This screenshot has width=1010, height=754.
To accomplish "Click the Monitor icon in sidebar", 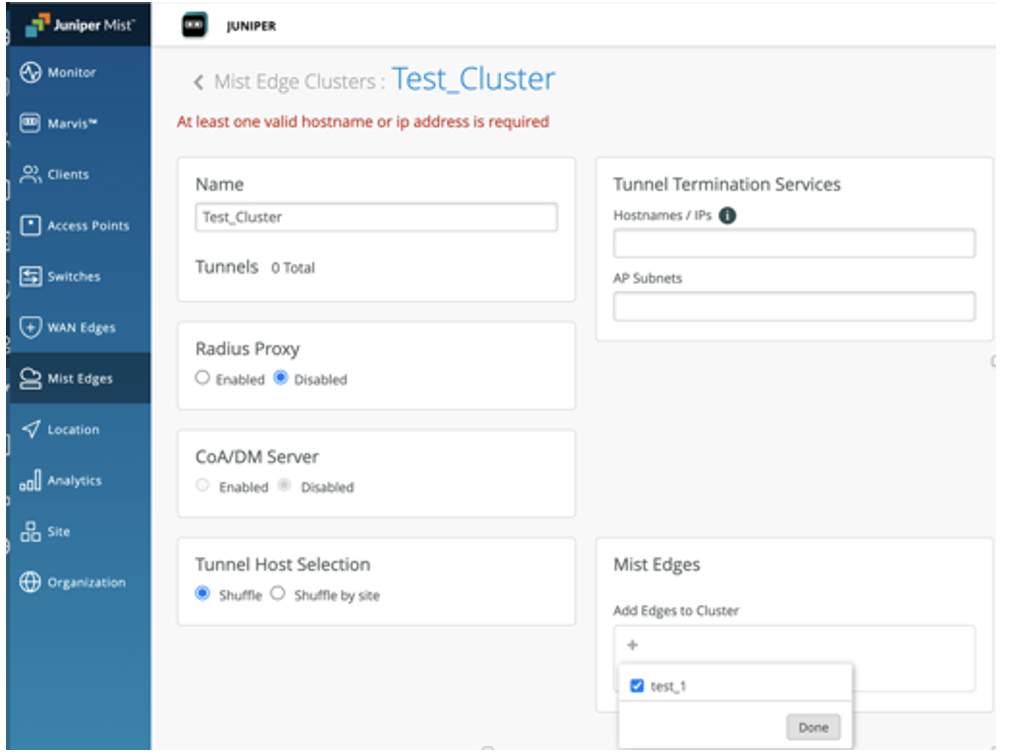I will (30, 73).
